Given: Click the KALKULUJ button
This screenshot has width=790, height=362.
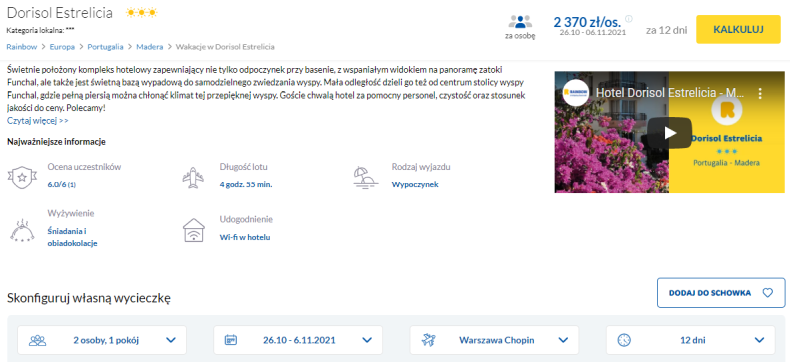Looking at the screenshot, I should coord(739,29).
